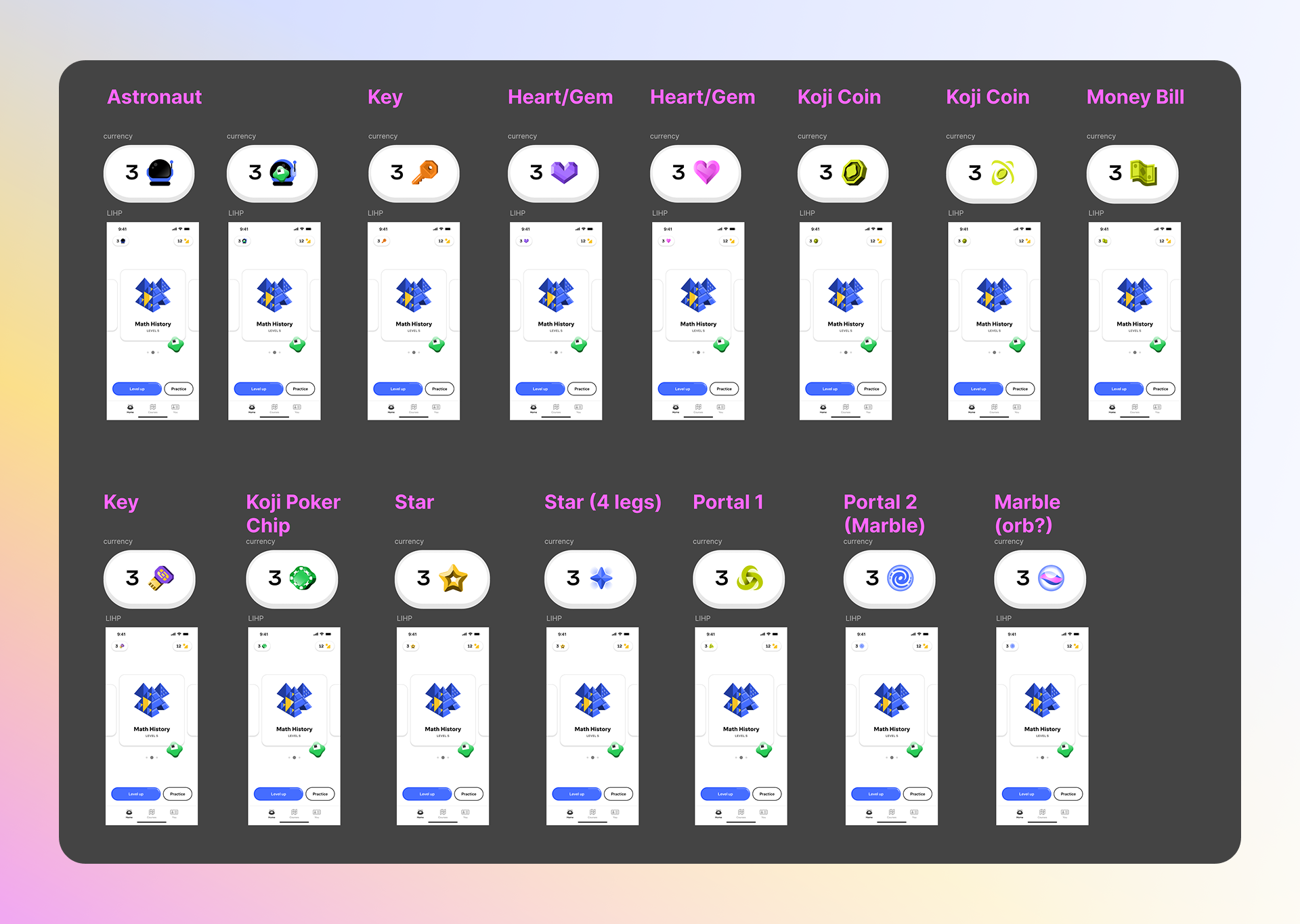Tap Practice in the Portal 2 mockup
The width and height of the screenshot is (1300, 924).
click(x=917, y=794)
